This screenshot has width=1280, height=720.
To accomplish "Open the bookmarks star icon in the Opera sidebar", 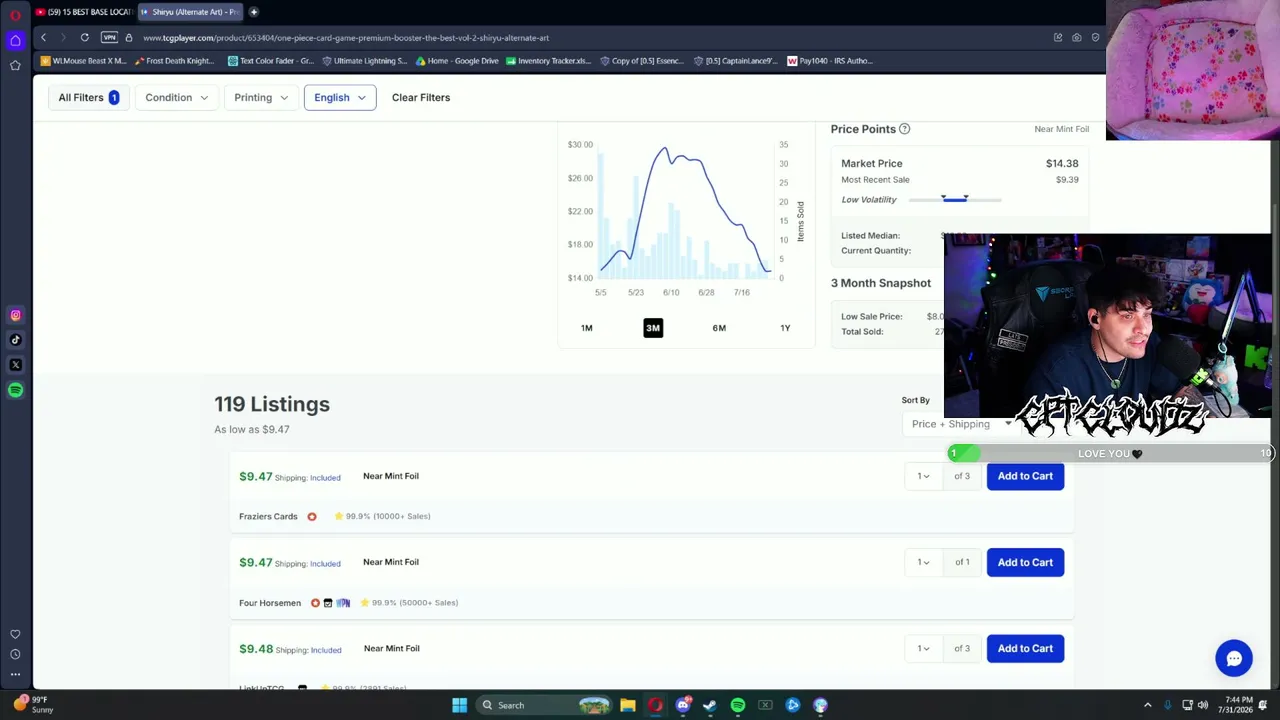I will point(15,65).
